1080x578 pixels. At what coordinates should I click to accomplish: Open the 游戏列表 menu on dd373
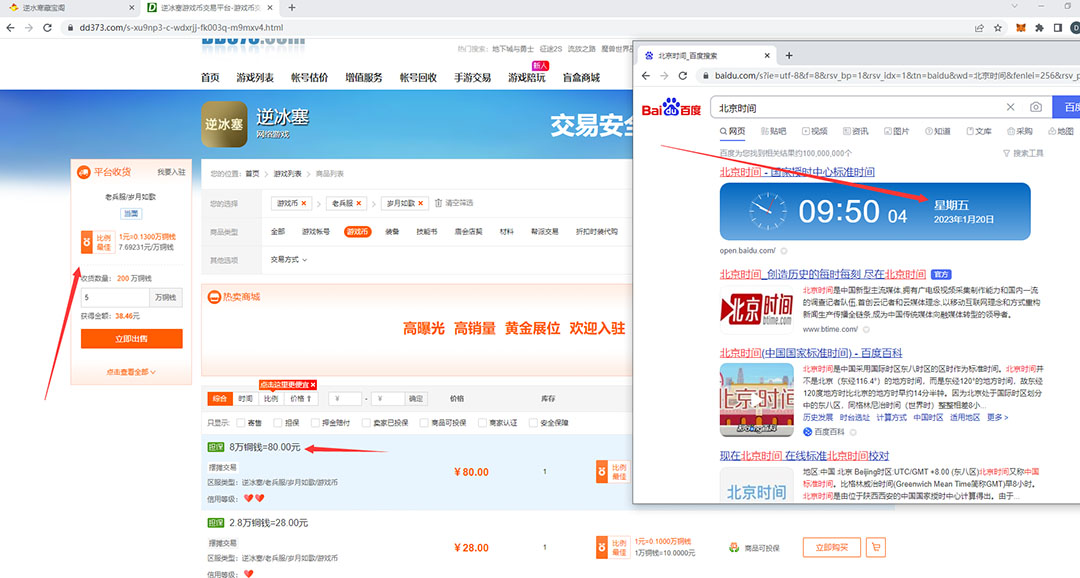[252, 75]
